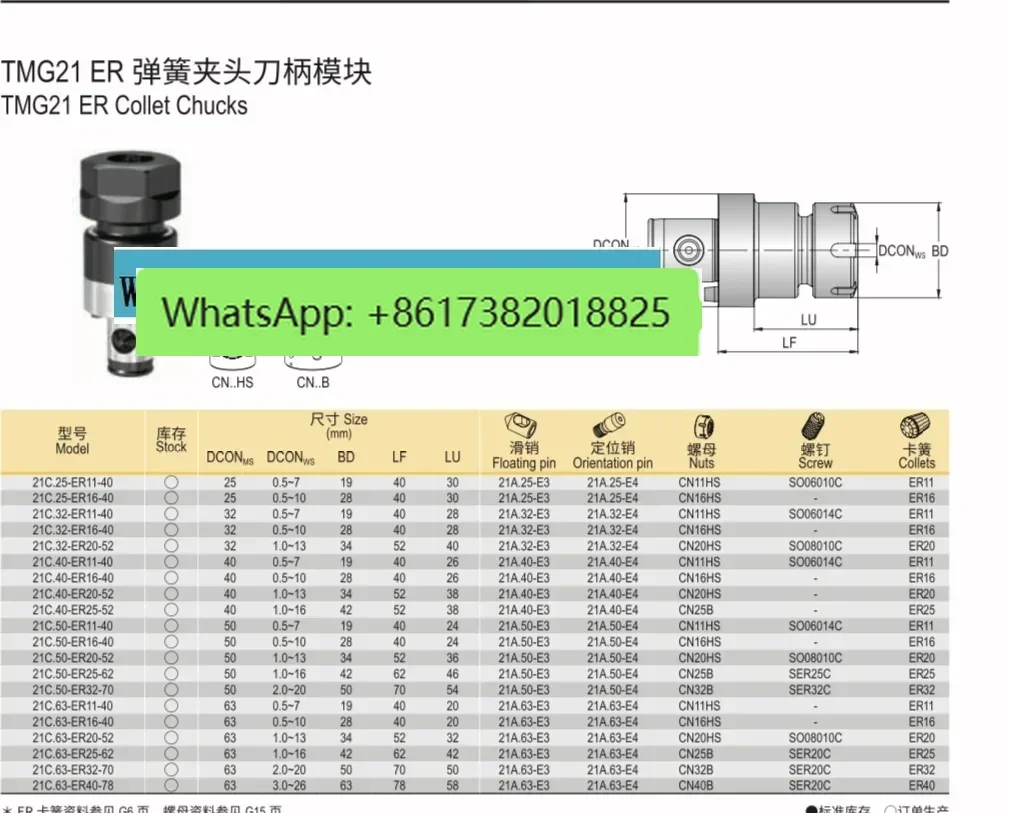Select stock circle for 21C.40-ER25-52
This screenshot has width=1009, height=813.
click(171, 610)
